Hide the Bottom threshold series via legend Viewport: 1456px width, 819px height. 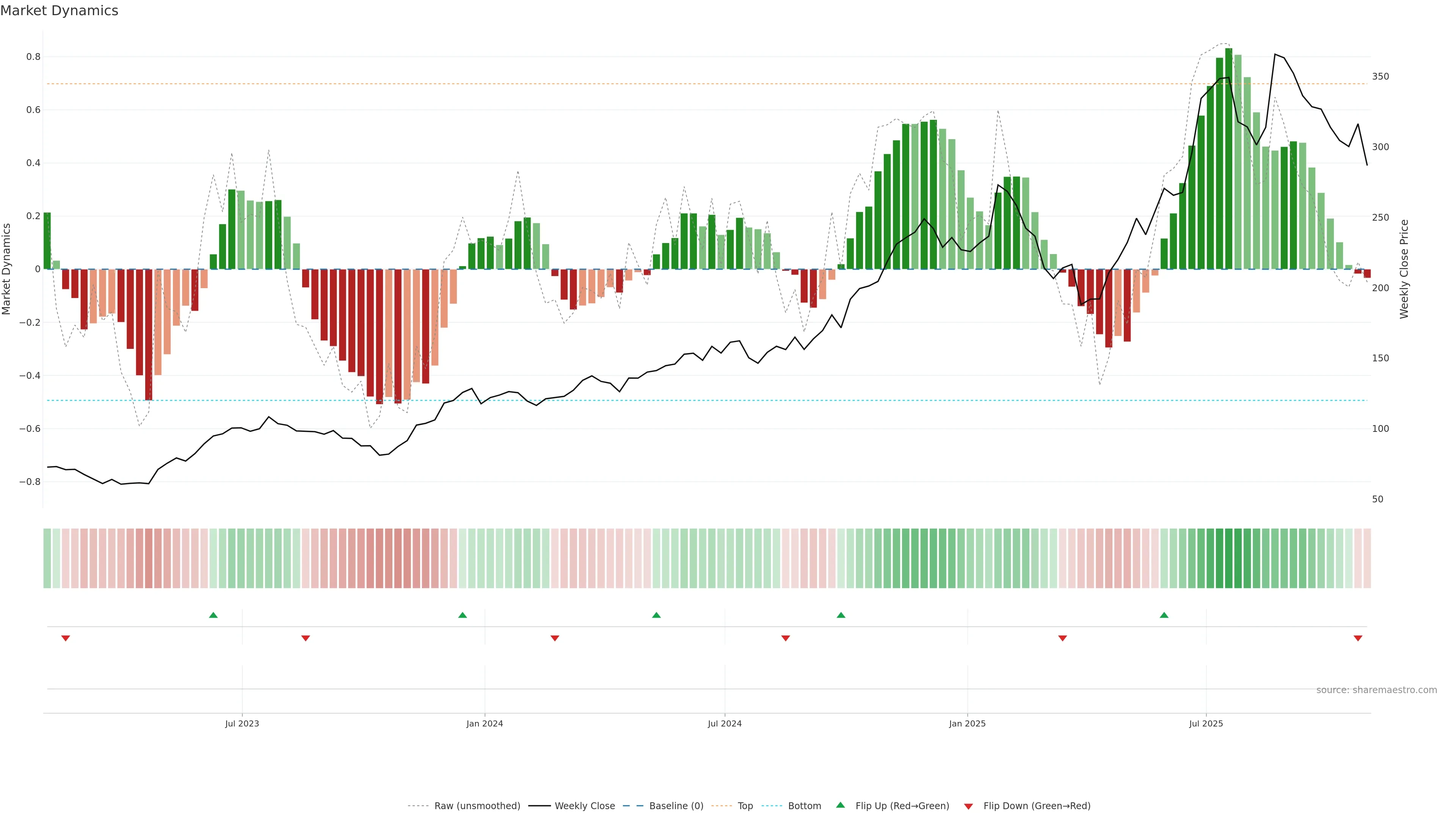pos(804,806)
